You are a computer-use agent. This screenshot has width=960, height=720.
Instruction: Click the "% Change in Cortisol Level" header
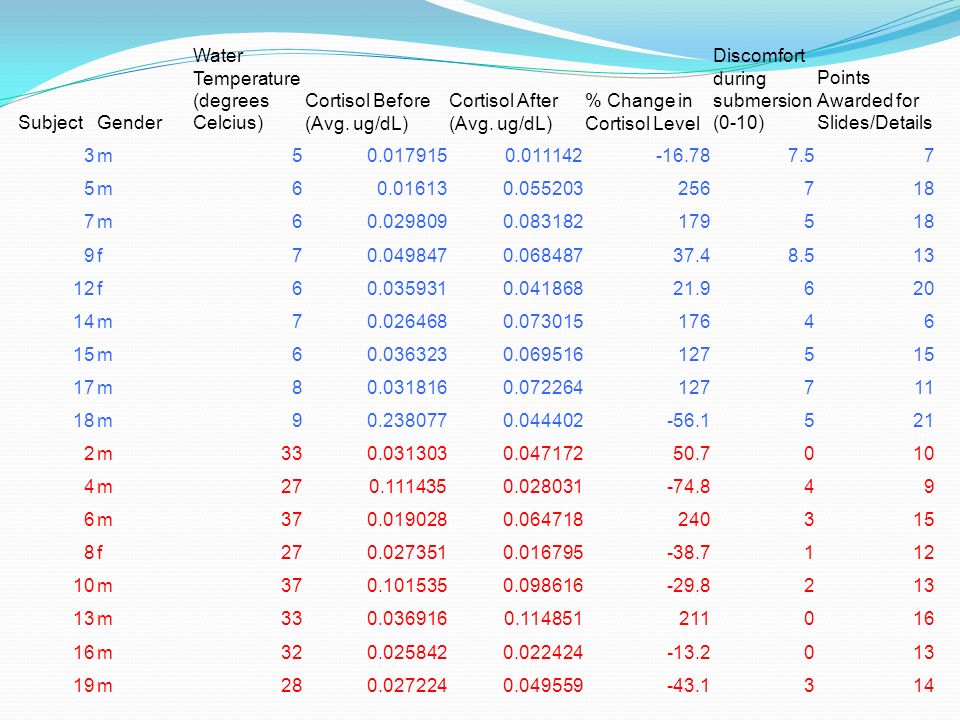[x=642, y=111]
